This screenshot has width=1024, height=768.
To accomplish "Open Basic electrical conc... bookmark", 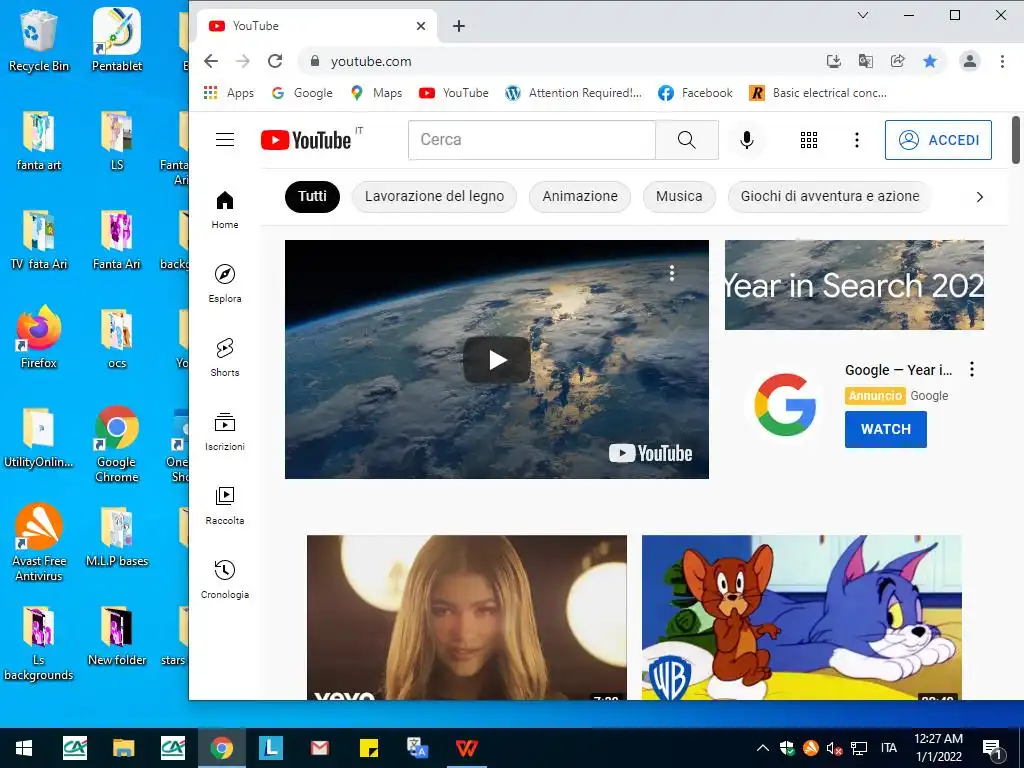I will point(818,93).
